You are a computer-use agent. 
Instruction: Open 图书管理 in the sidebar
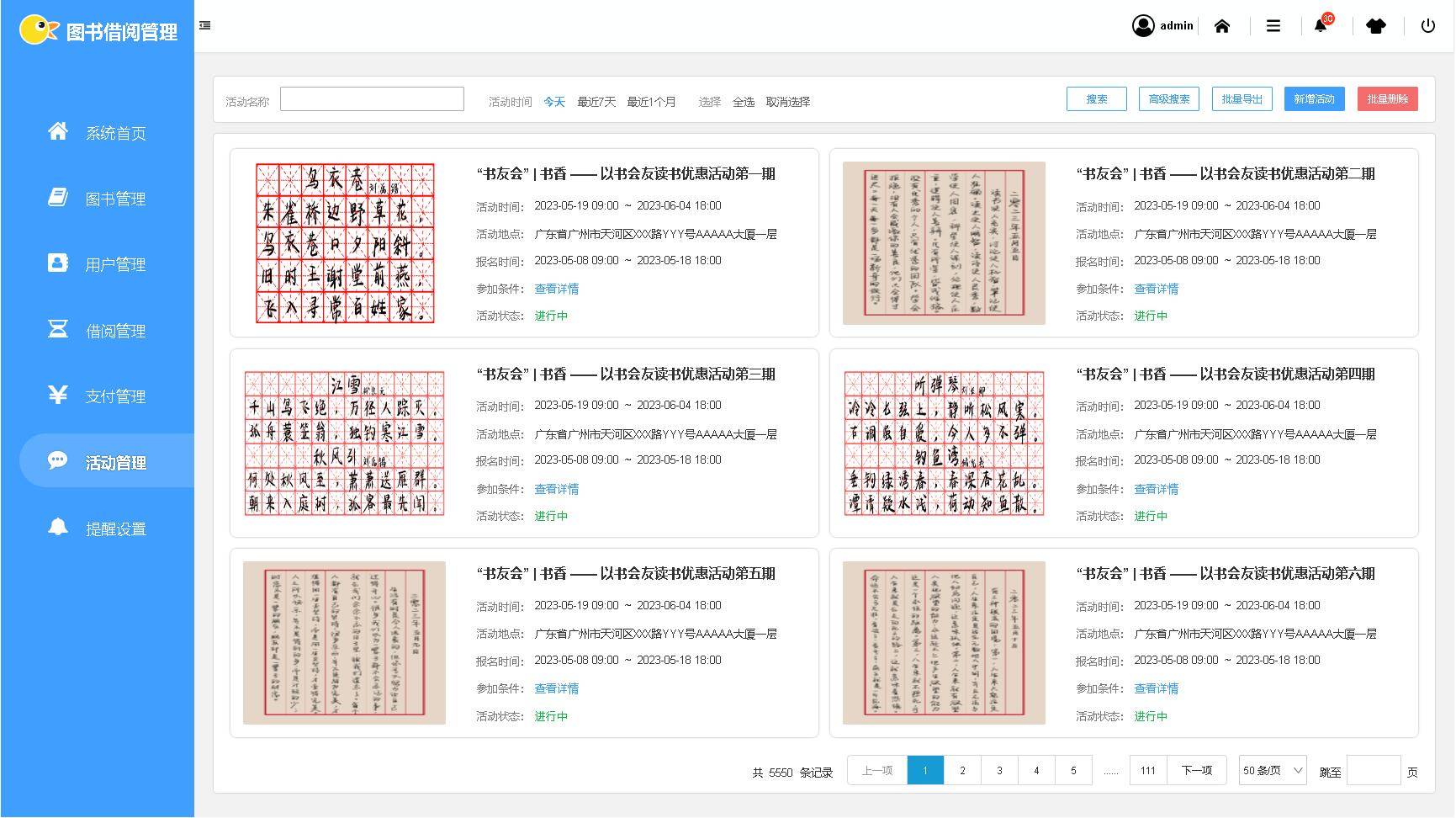click(115, 199)
